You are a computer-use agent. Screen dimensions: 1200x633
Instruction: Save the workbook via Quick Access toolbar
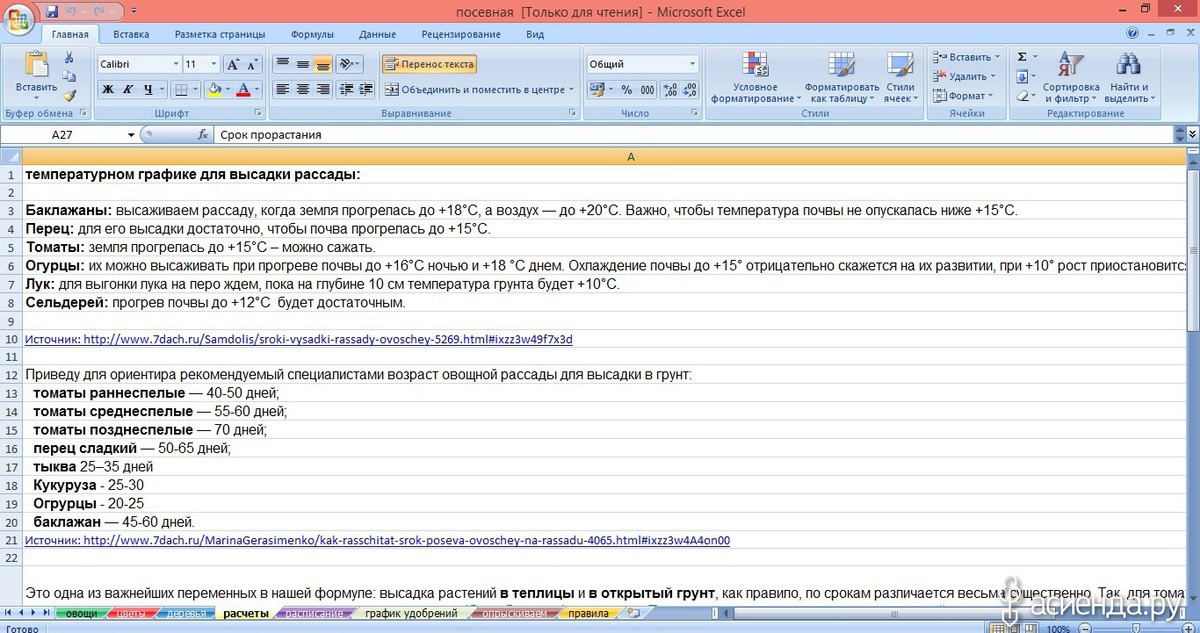(52, 11)
